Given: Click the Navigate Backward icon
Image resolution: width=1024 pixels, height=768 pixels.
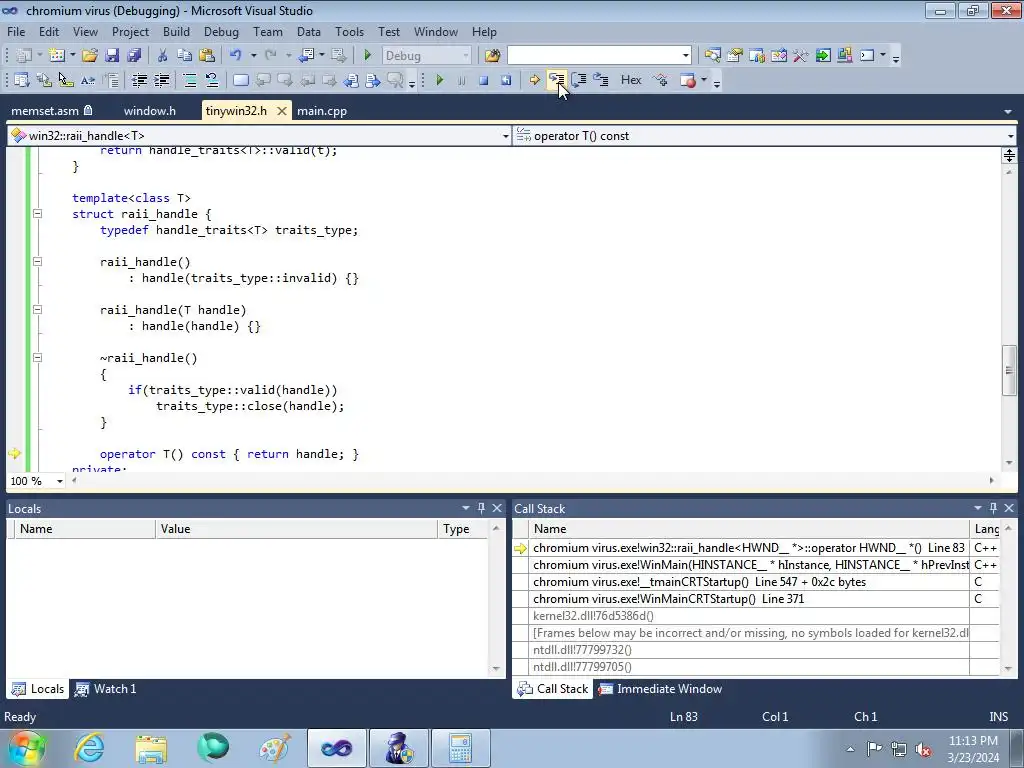Looking at the screenshot, I should [306, 56].
